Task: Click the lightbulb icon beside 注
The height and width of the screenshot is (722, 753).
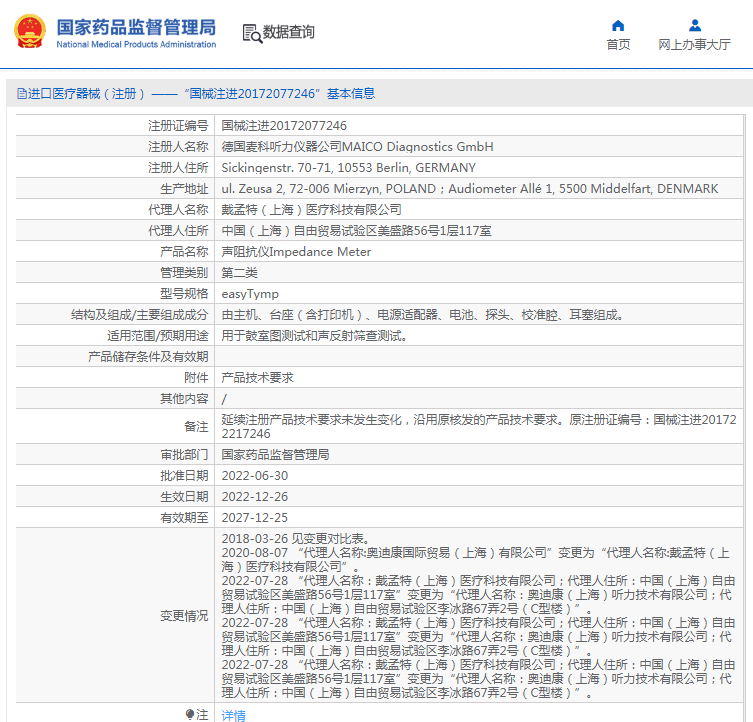Action: pos(190,714)
